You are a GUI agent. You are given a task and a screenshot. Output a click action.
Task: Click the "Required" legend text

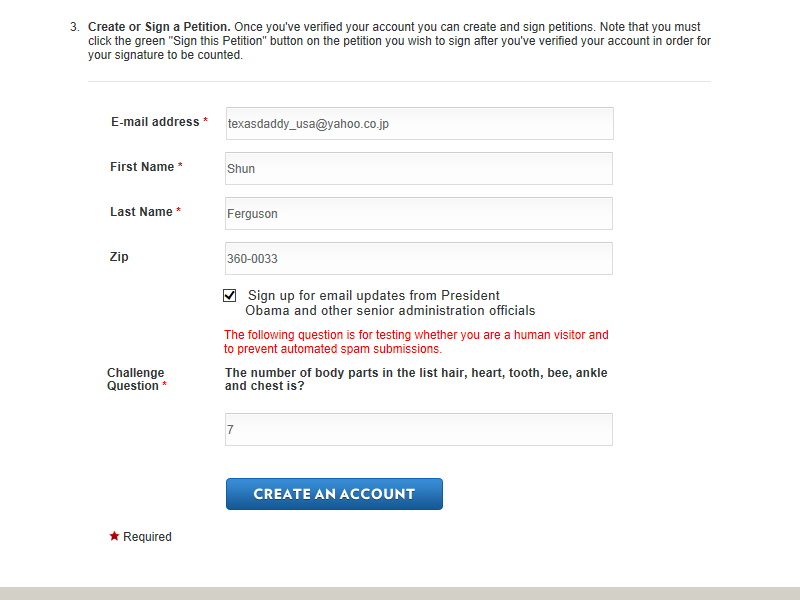pyautogui.click(x=147, y=537)
